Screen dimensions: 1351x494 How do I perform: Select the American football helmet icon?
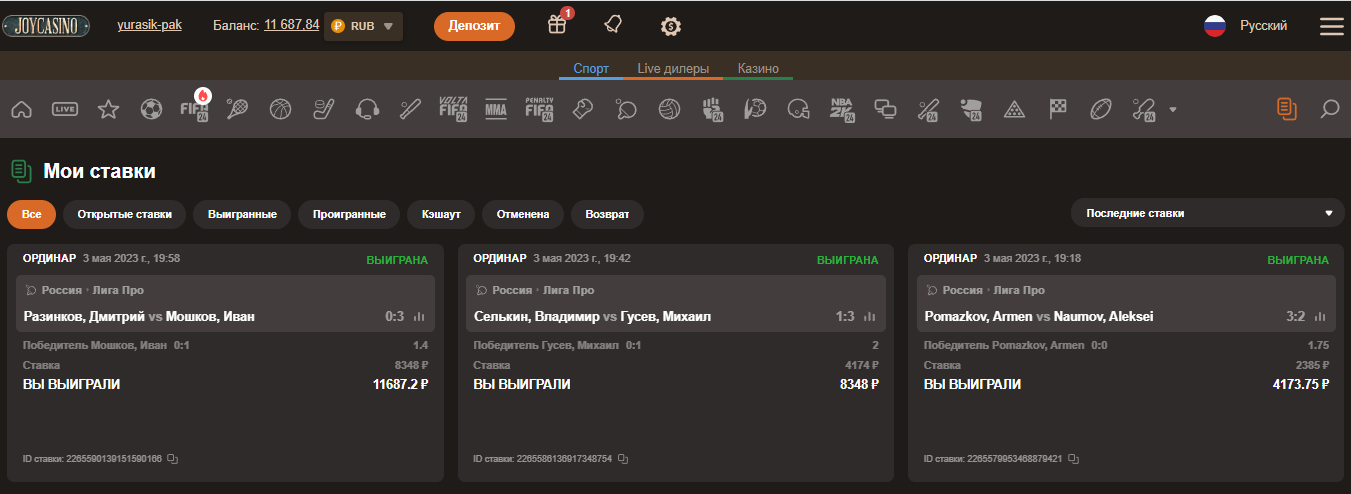coord(798,109)
